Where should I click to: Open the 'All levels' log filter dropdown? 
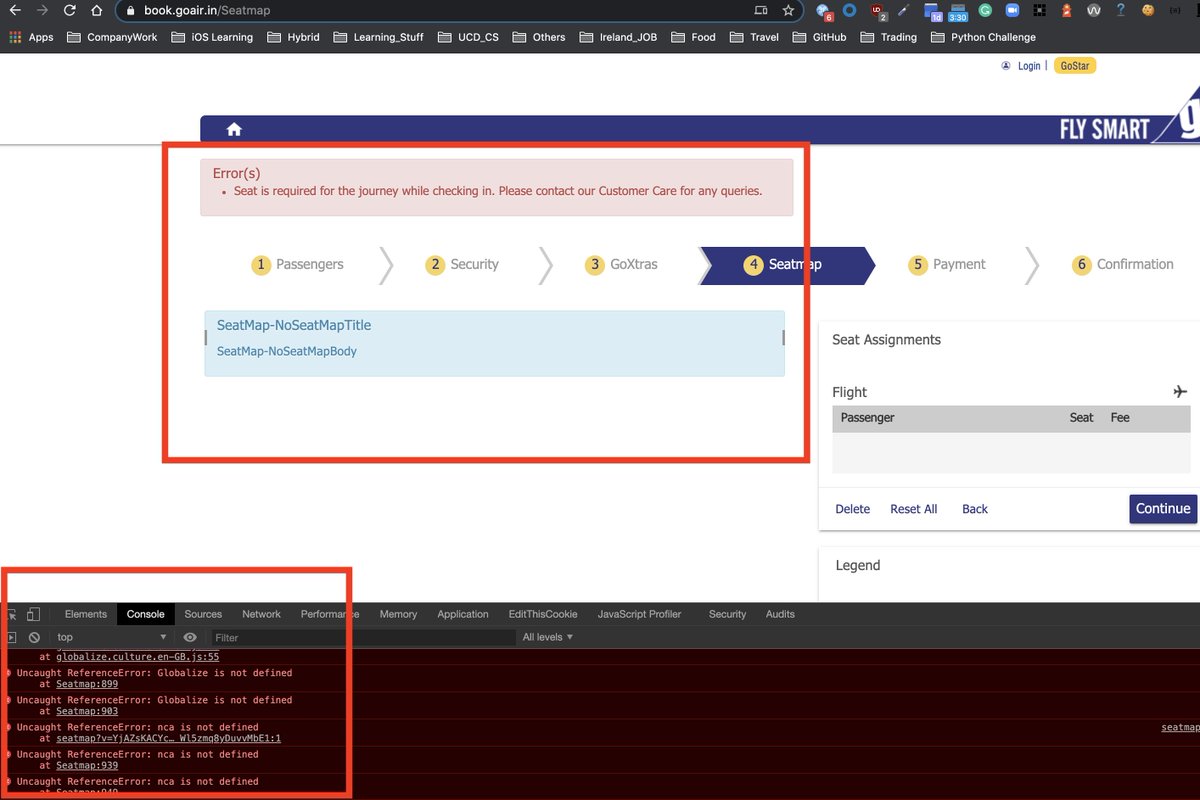tap(546, 637)
